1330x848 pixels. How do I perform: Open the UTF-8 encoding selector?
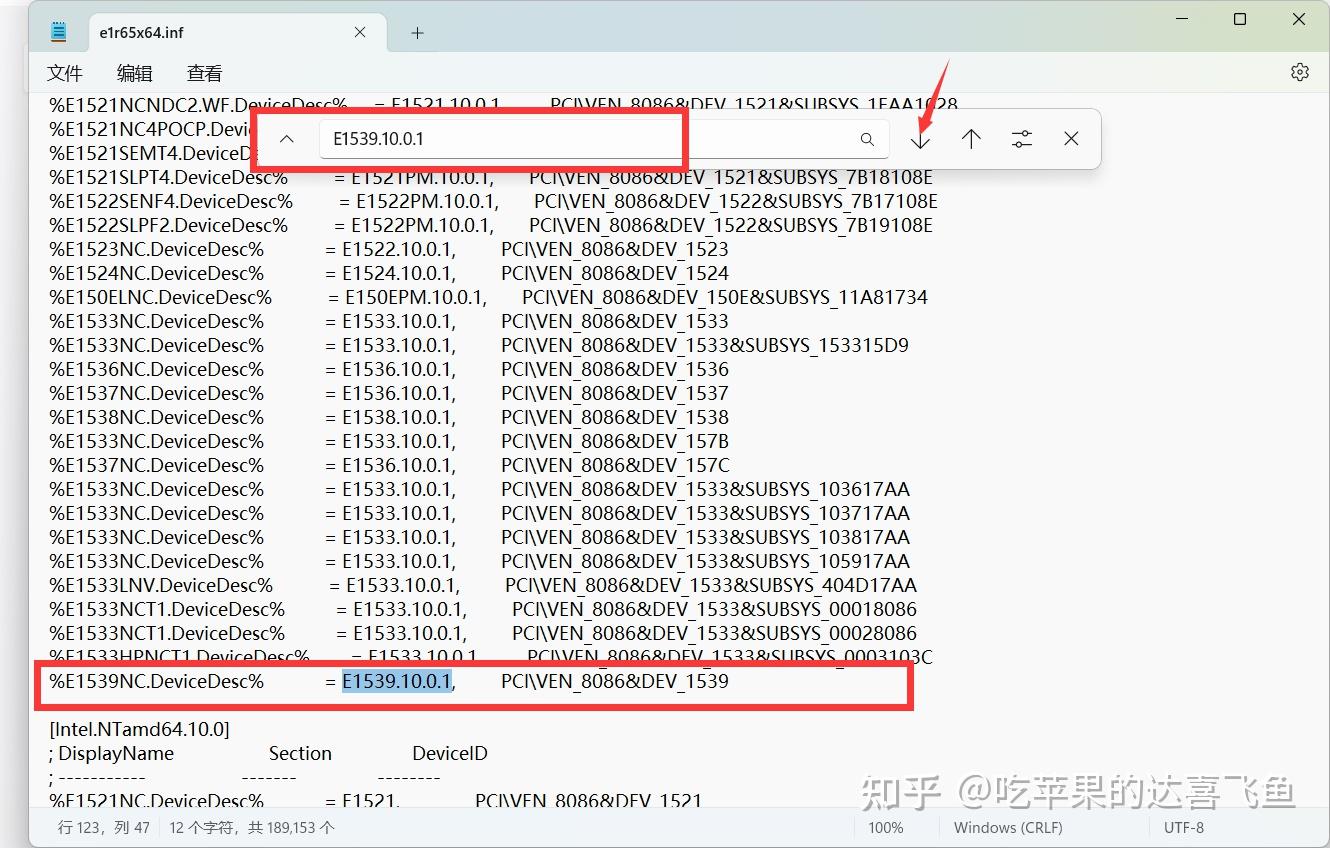point(1184,827)
